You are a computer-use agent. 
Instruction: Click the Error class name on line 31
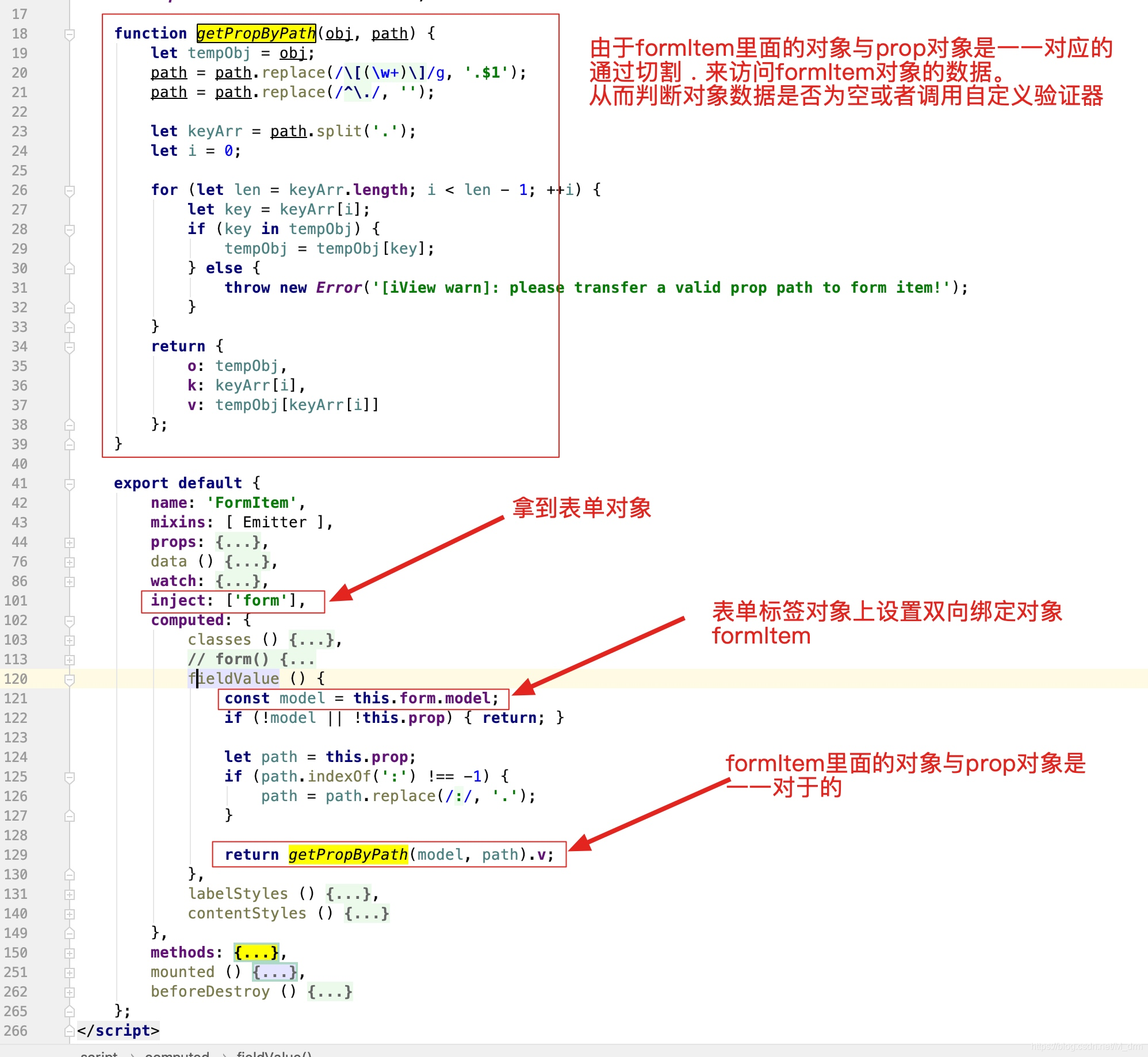(339, 288)
